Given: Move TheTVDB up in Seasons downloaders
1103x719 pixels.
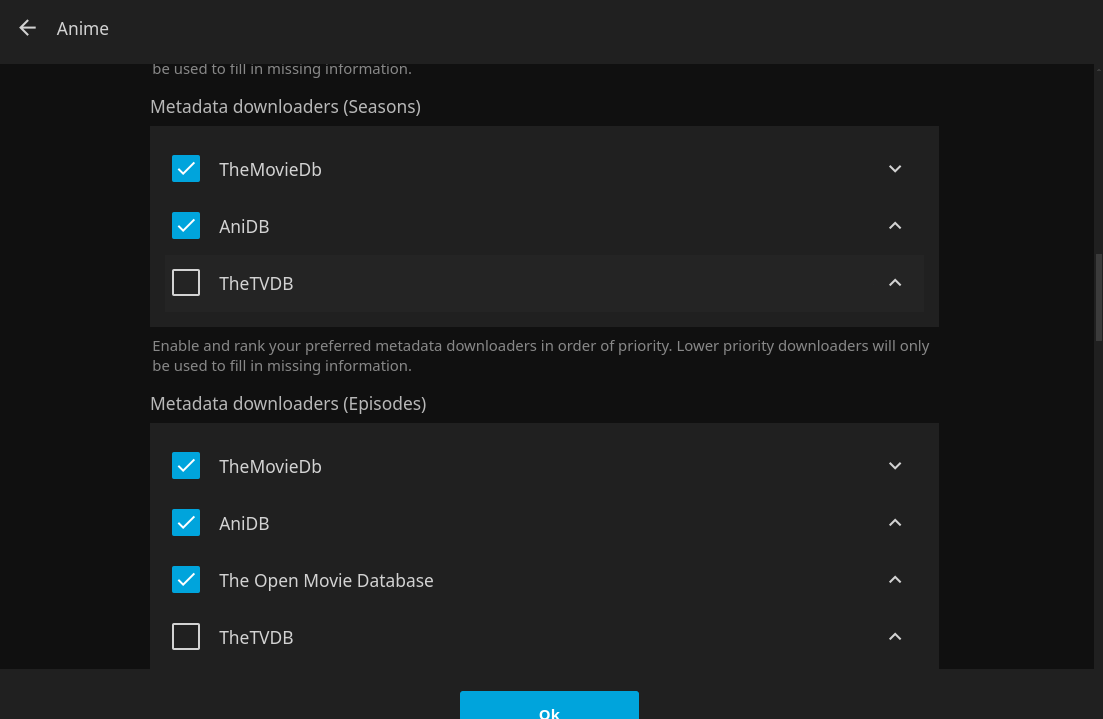Looking at the screenshot, I should click(895, 283).
